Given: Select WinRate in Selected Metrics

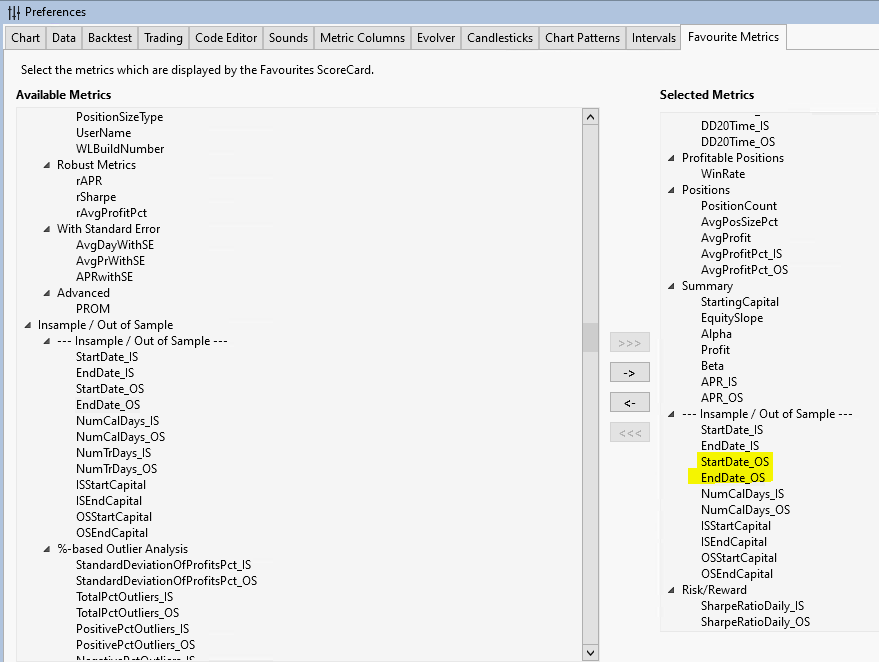Looking at the screenshot, I should 722,174.
